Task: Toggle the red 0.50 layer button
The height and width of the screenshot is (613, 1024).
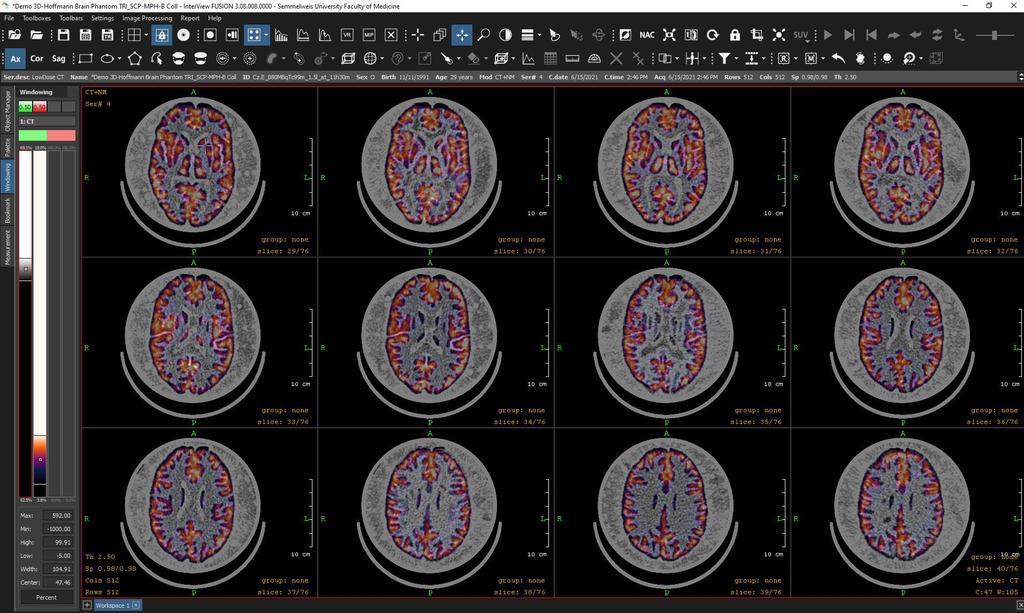Action: click(x=40, y=107)
